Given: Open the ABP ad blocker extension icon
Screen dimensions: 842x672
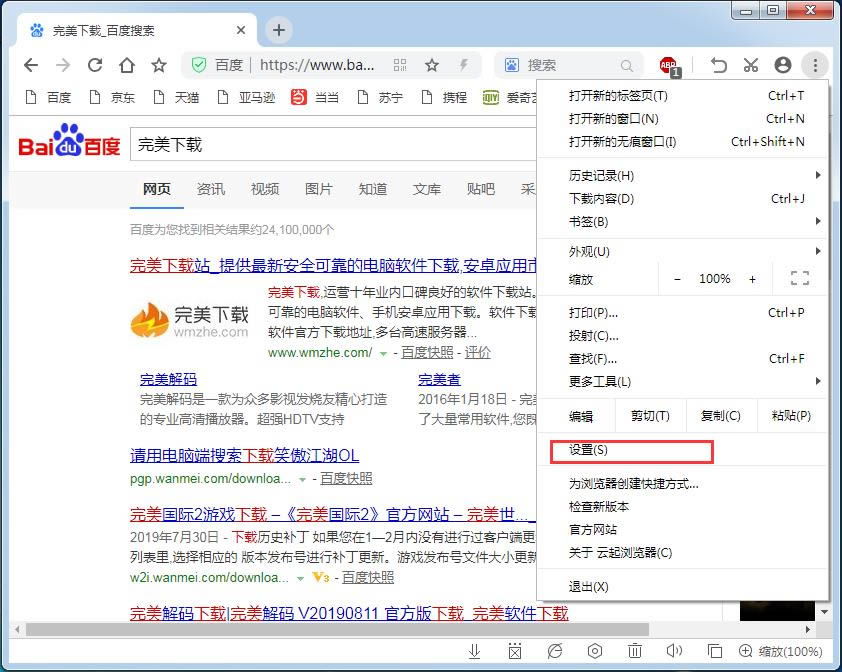Looking at the screenshot, I should tap(669, 66).
